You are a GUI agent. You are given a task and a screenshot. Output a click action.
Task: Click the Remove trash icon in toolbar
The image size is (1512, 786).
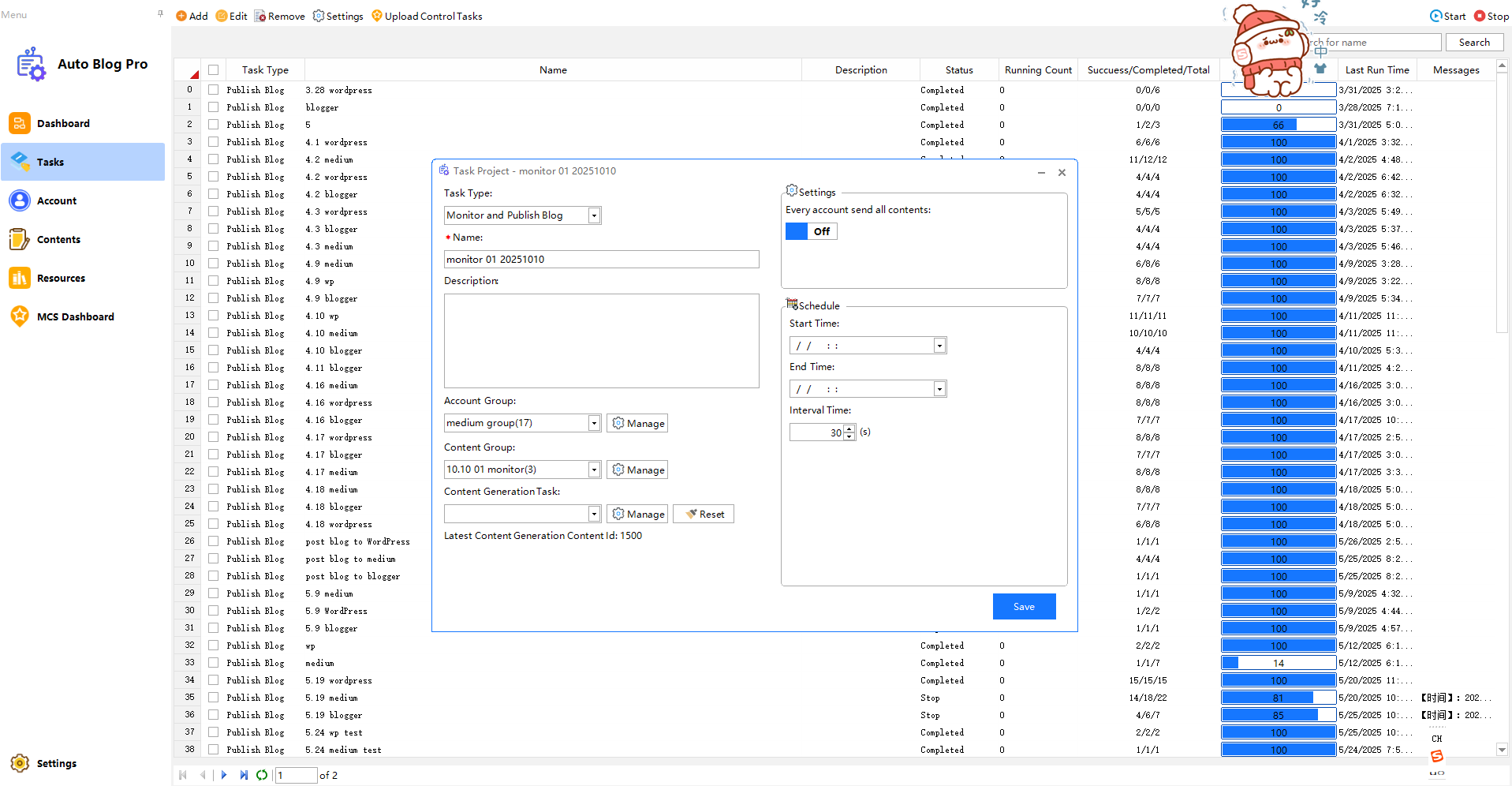pos(260,16)
